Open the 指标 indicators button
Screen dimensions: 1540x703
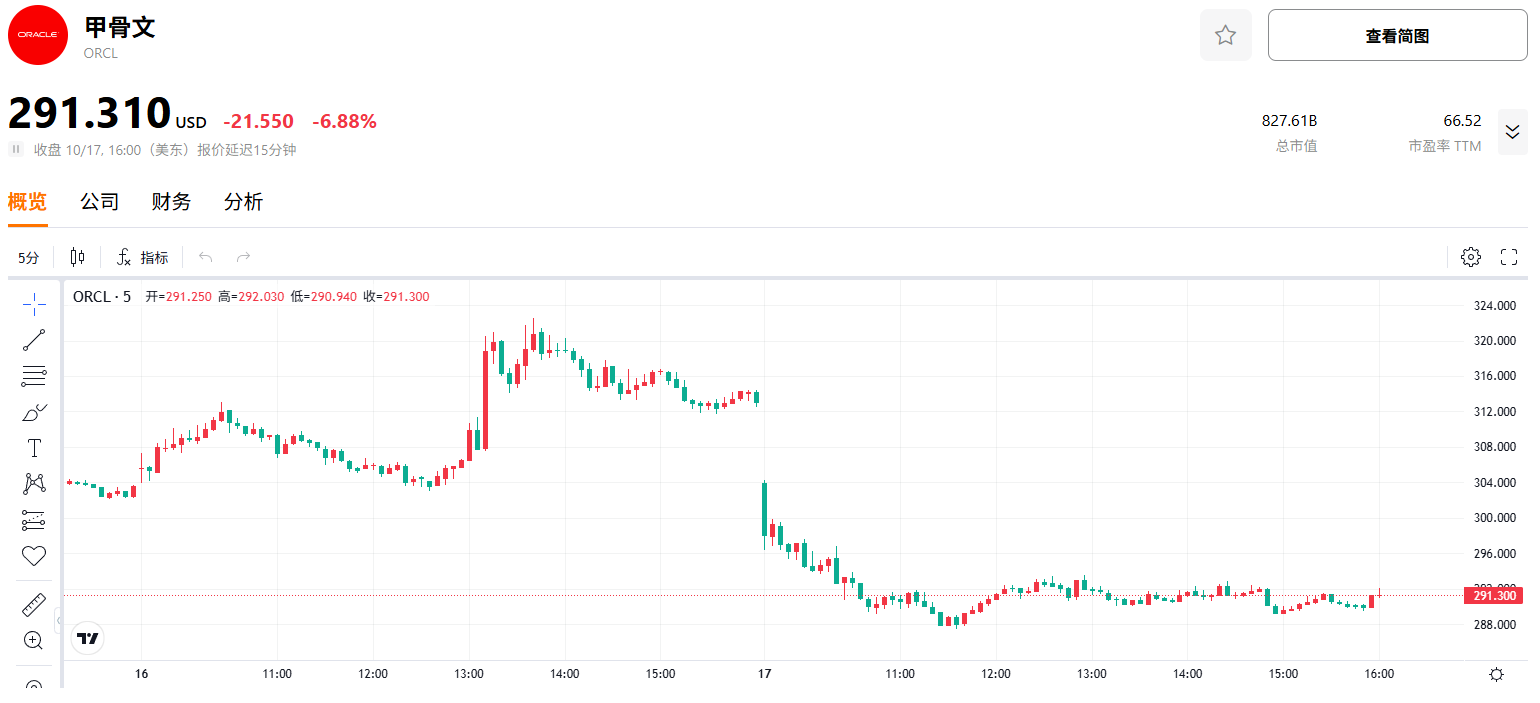tap(142, 258)
